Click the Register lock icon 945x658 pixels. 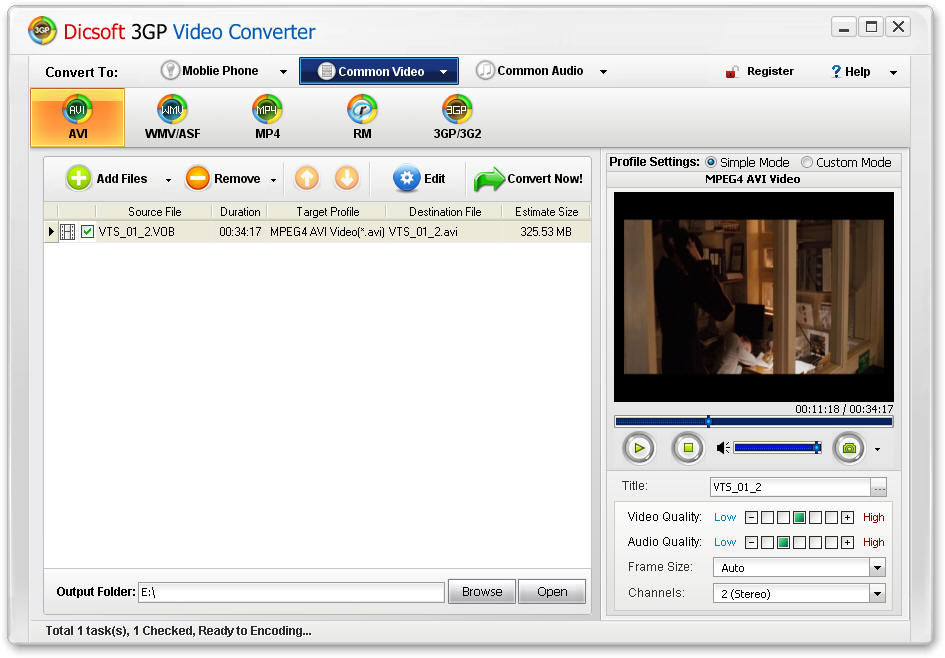coord(732,72)
